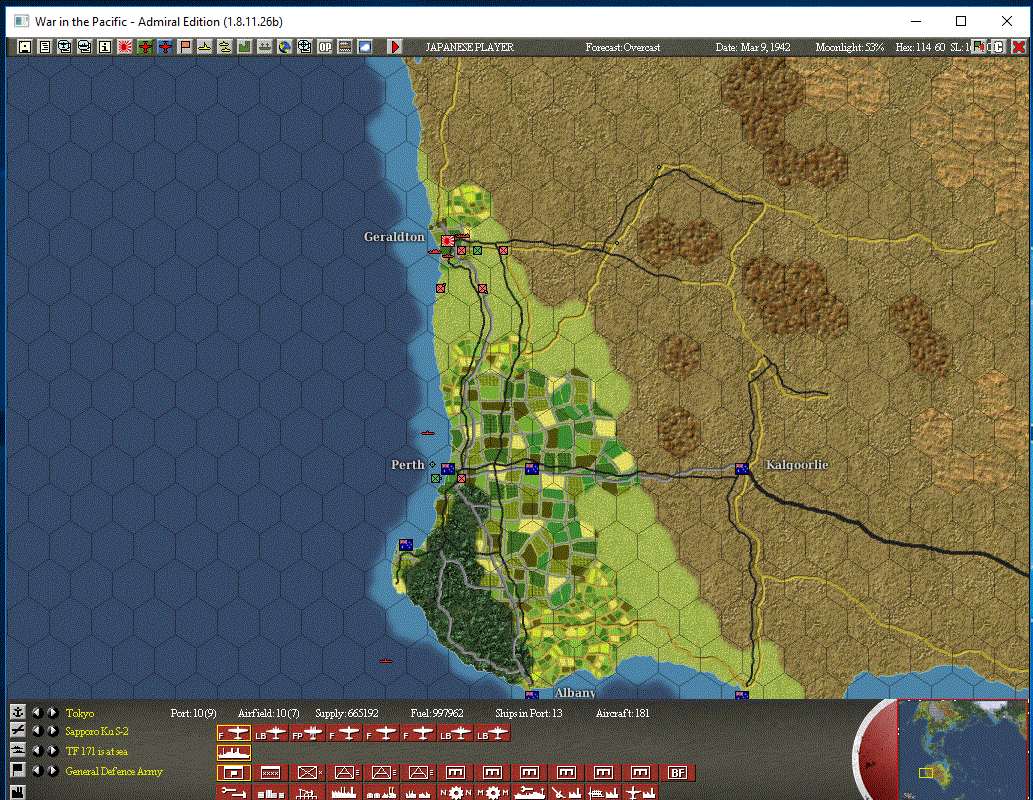This screenshot has height=800, width=1033.
Task: Click left arrow next to General Defence Army
Action: [38, 770]
